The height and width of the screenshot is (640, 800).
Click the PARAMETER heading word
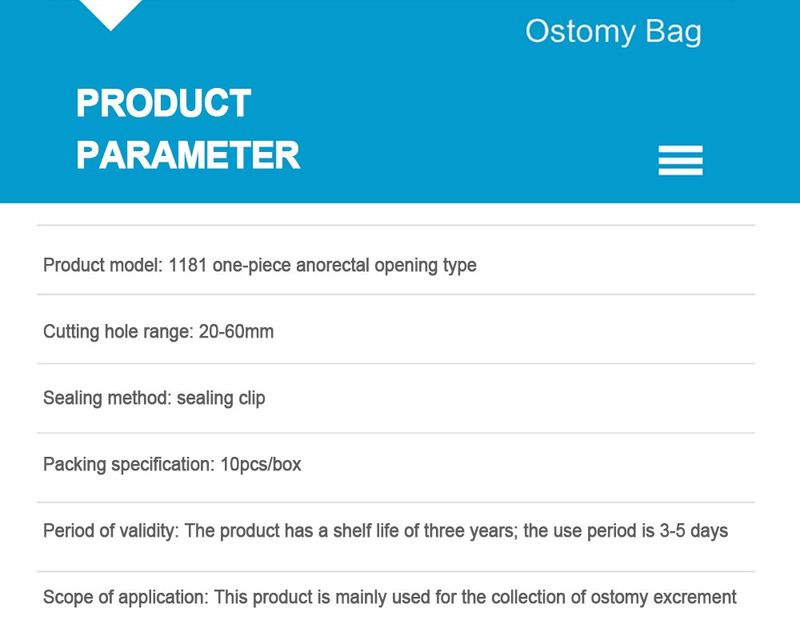tap(188, 155)
